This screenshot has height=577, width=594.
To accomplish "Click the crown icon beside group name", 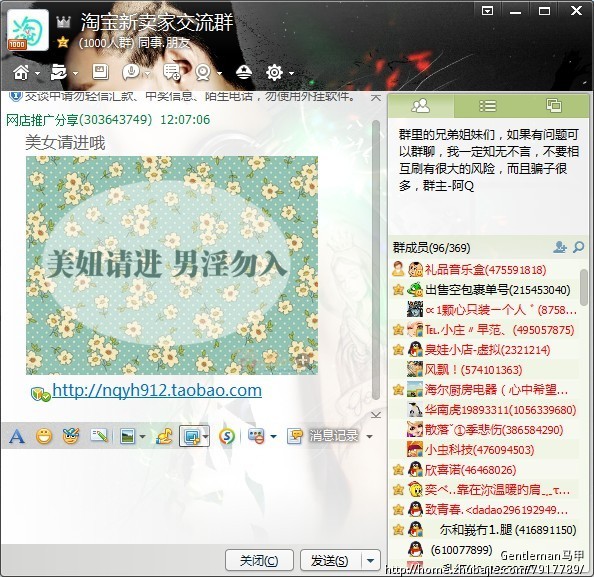I will 63,22.
